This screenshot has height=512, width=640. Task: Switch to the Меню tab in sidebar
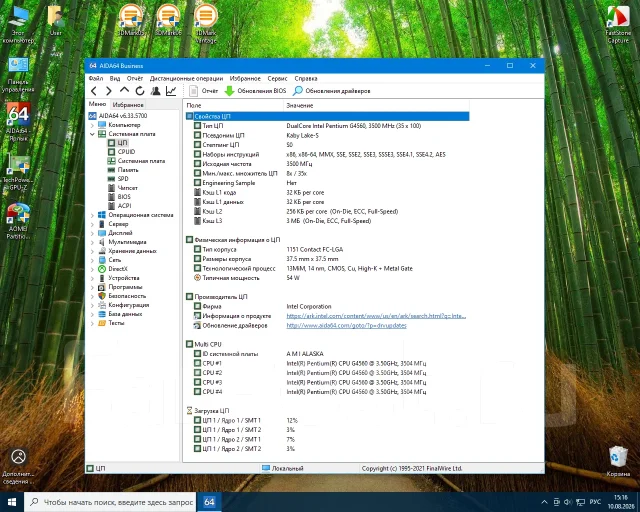97,104
